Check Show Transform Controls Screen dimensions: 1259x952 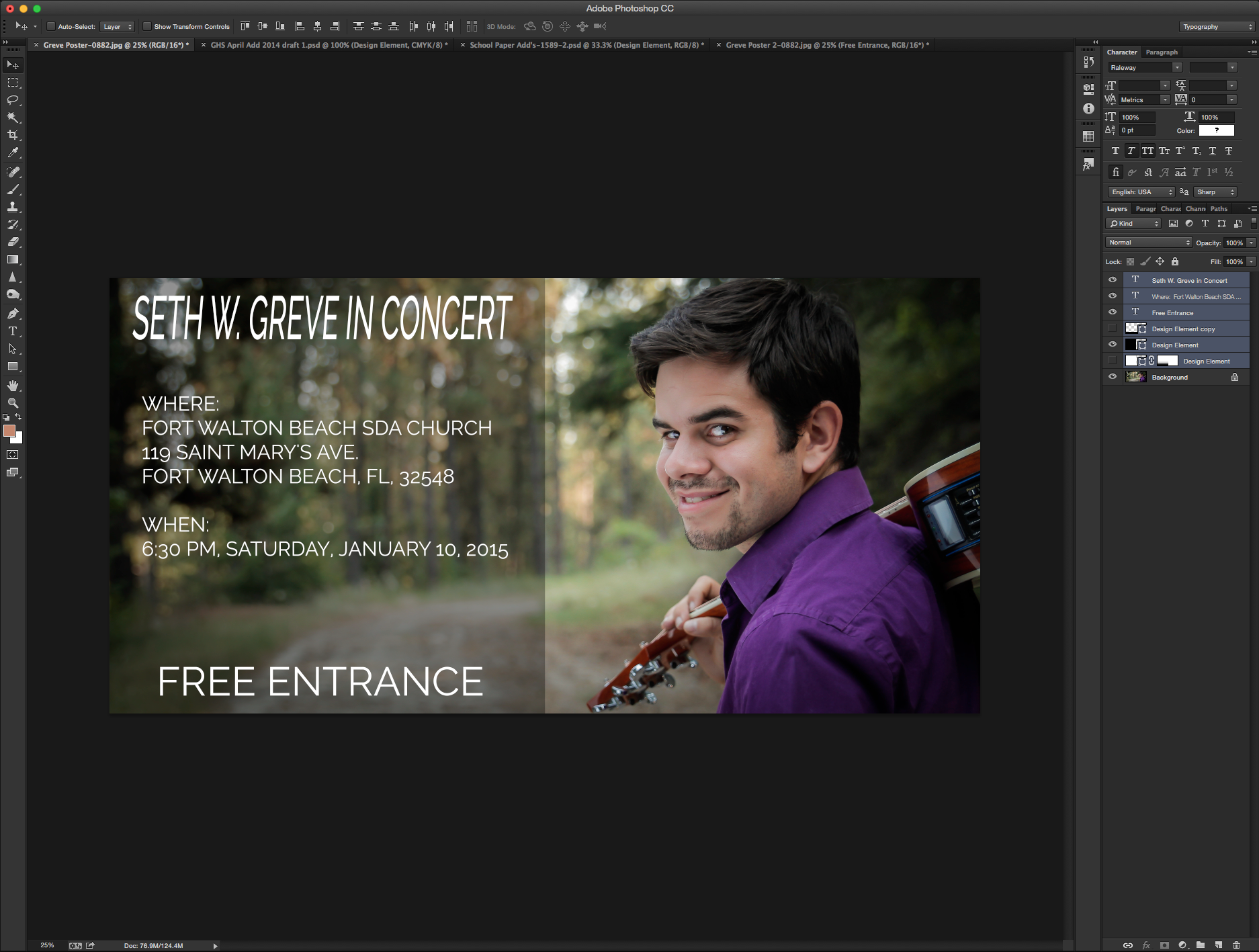coord(147,27)
